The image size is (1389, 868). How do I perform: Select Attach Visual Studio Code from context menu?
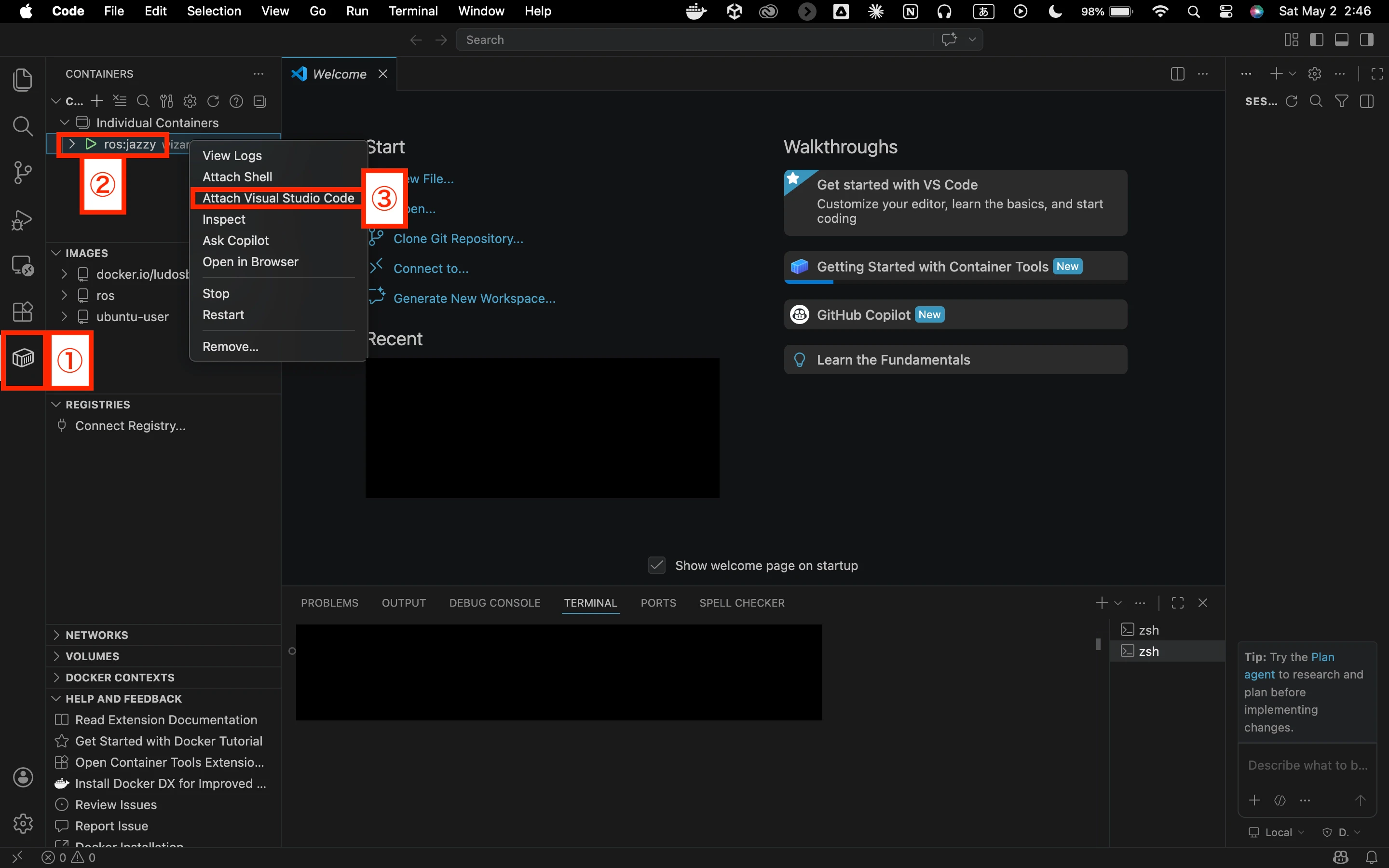278,198
